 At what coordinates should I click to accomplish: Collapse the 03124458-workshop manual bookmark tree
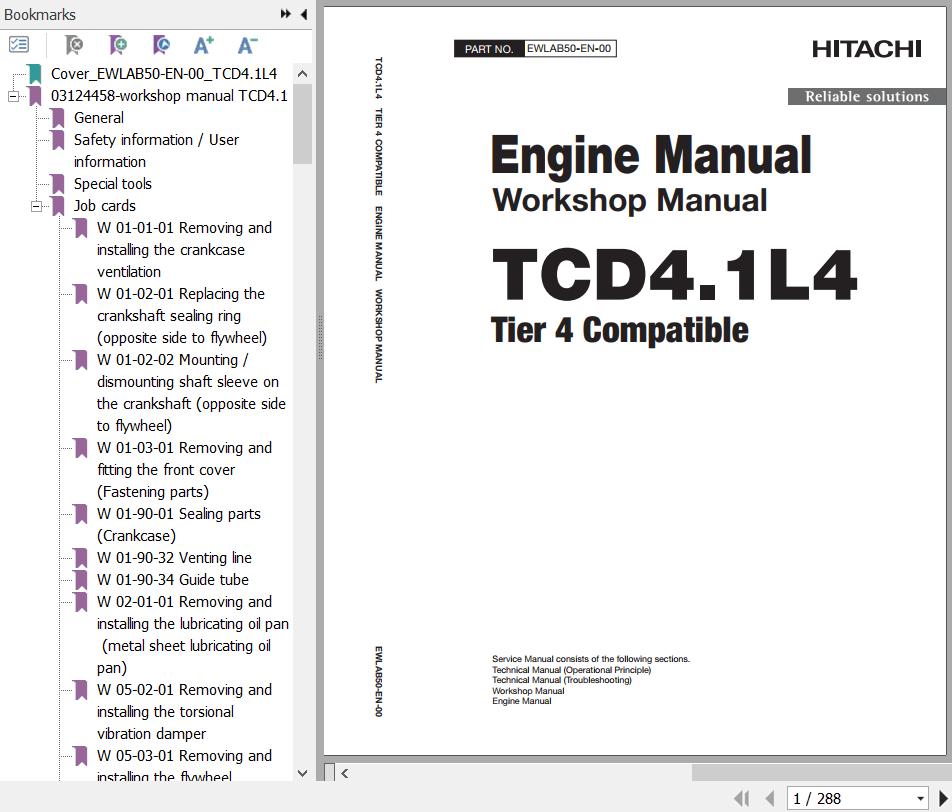(13, 96)
